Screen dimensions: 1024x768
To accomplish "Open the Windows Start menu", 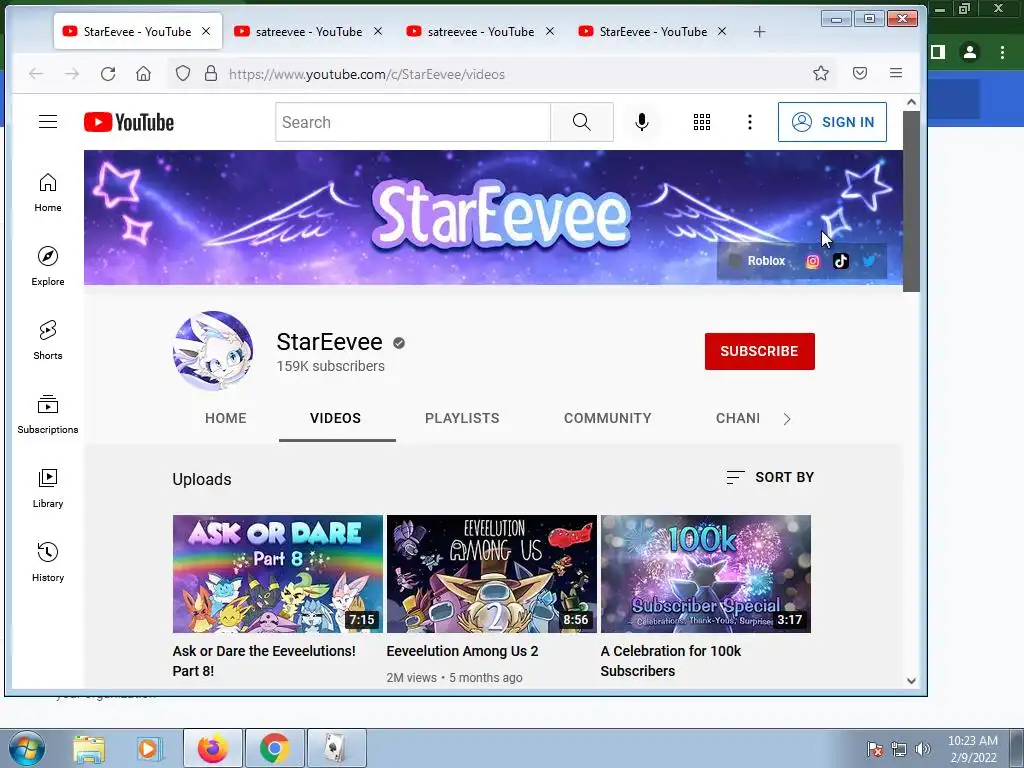I will click(x=27, y=748).
